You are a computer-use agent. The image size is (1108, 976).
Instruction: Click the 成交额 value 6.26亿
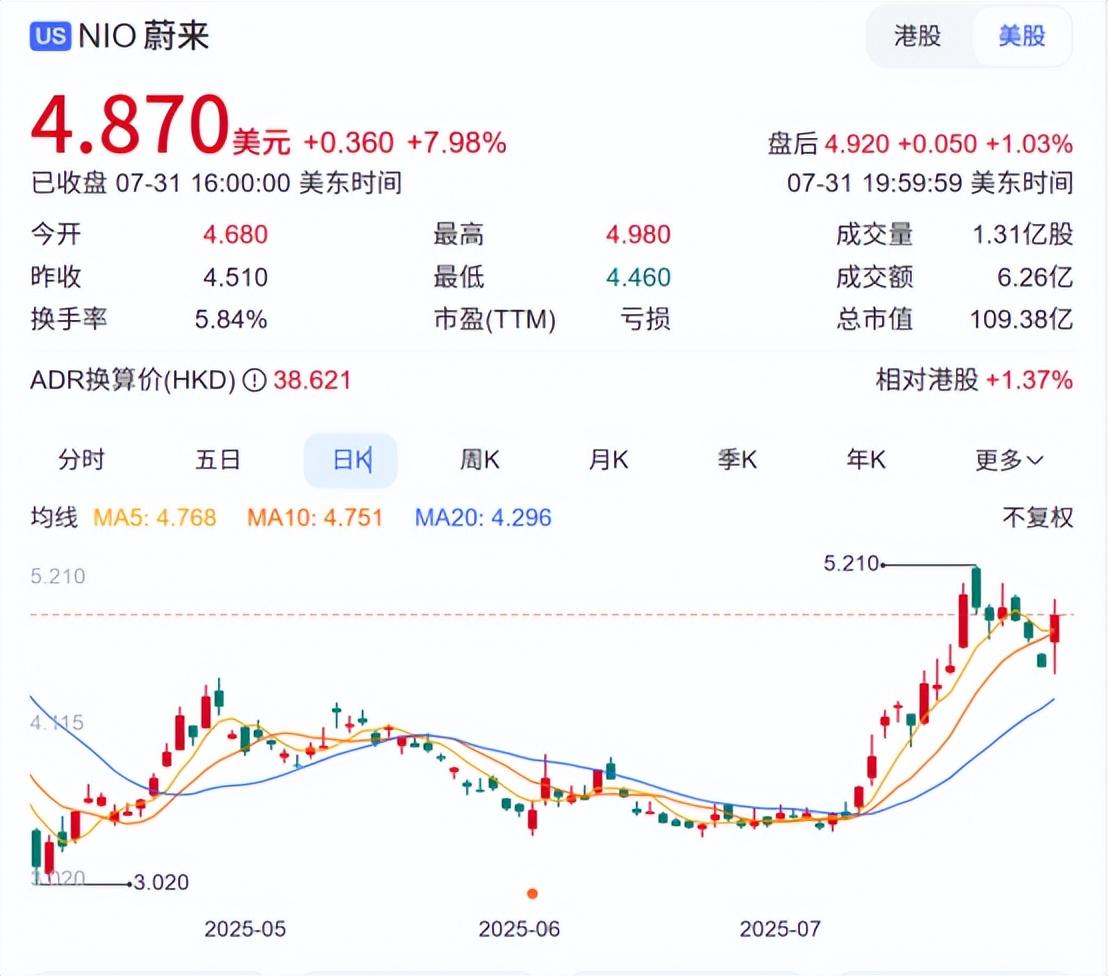(x=1035, y=277)
